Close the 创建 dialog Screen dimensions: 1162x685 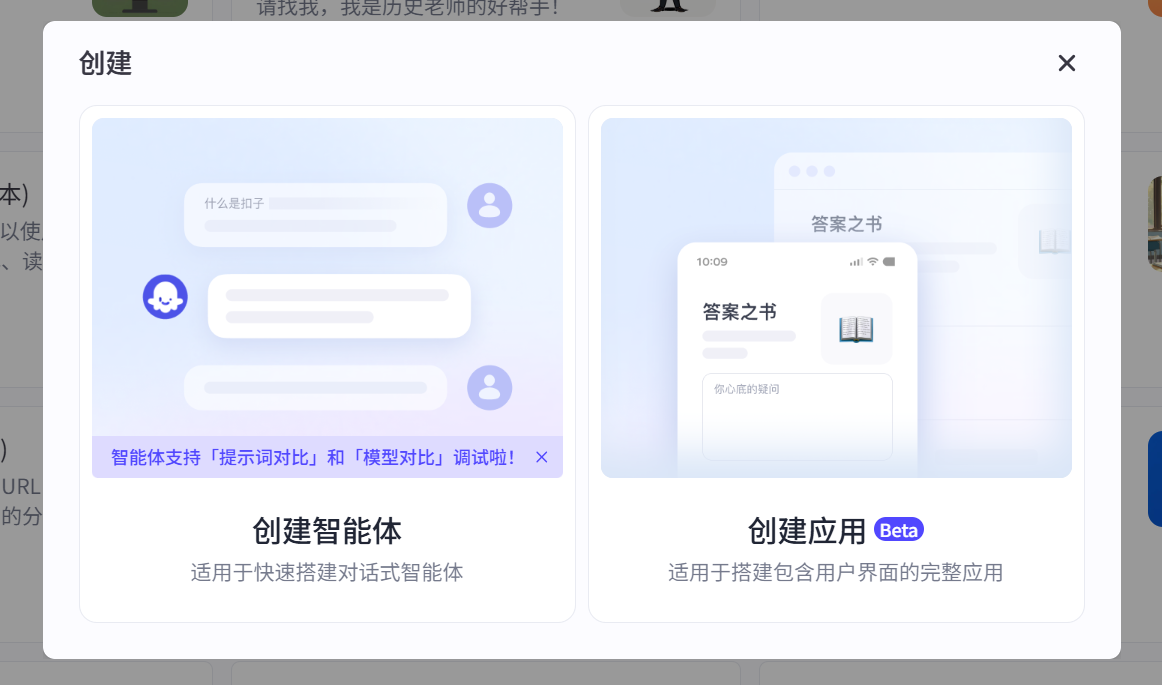pyautogui.click(x=1066, y=63)
